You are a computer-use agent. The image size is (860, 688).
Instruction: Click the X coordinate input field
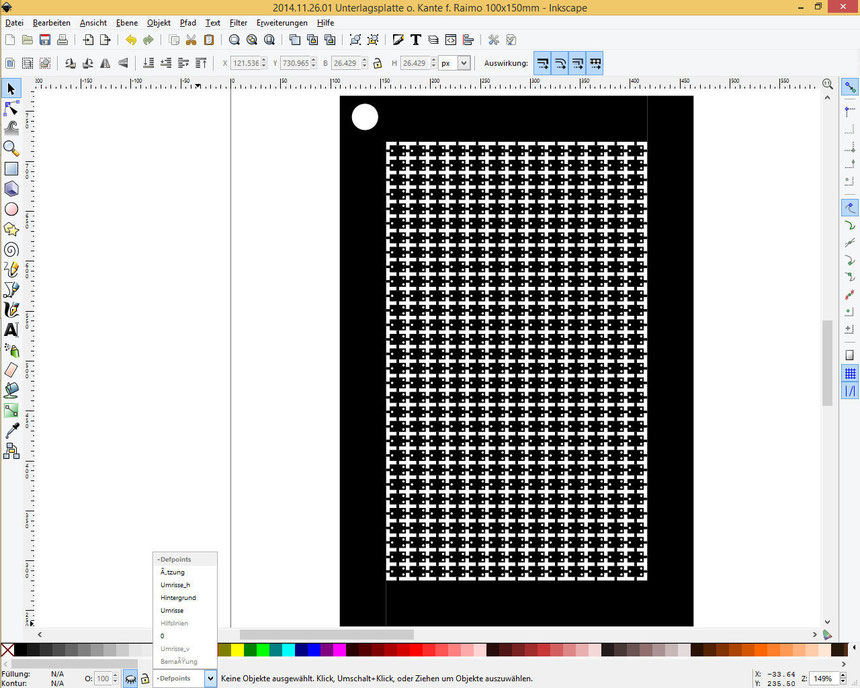point(245,63)
